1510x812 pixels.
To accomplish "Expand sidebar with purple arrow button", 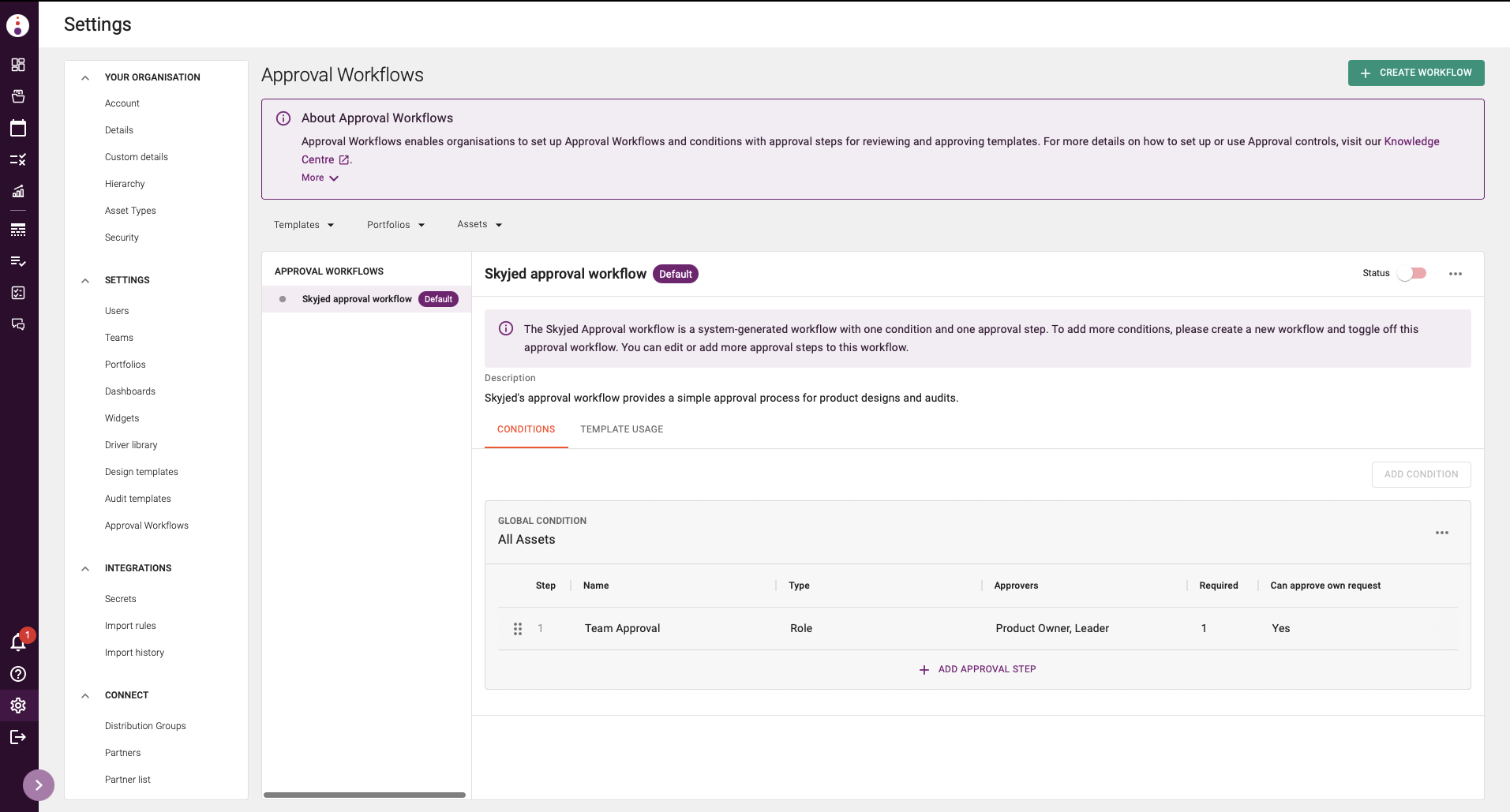I will point(39,785).
